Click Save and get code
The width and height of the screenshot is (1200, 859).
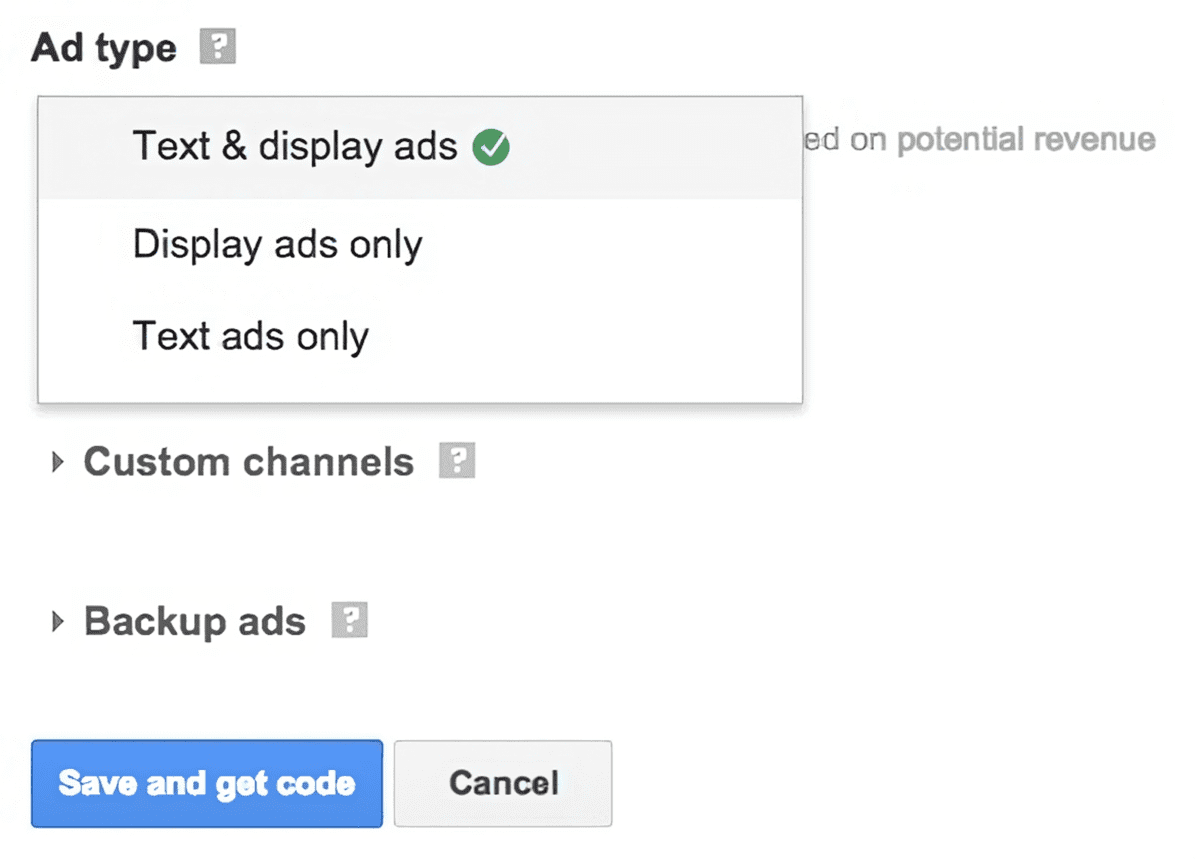(207, 783)
